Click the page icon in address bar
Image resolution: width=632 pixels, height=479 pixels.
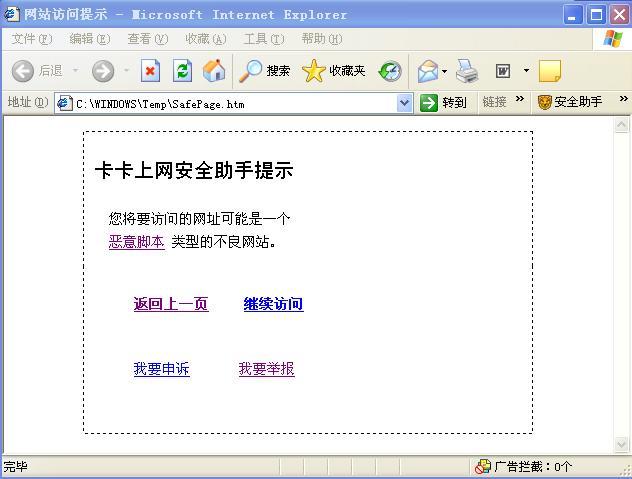point(64,103)
